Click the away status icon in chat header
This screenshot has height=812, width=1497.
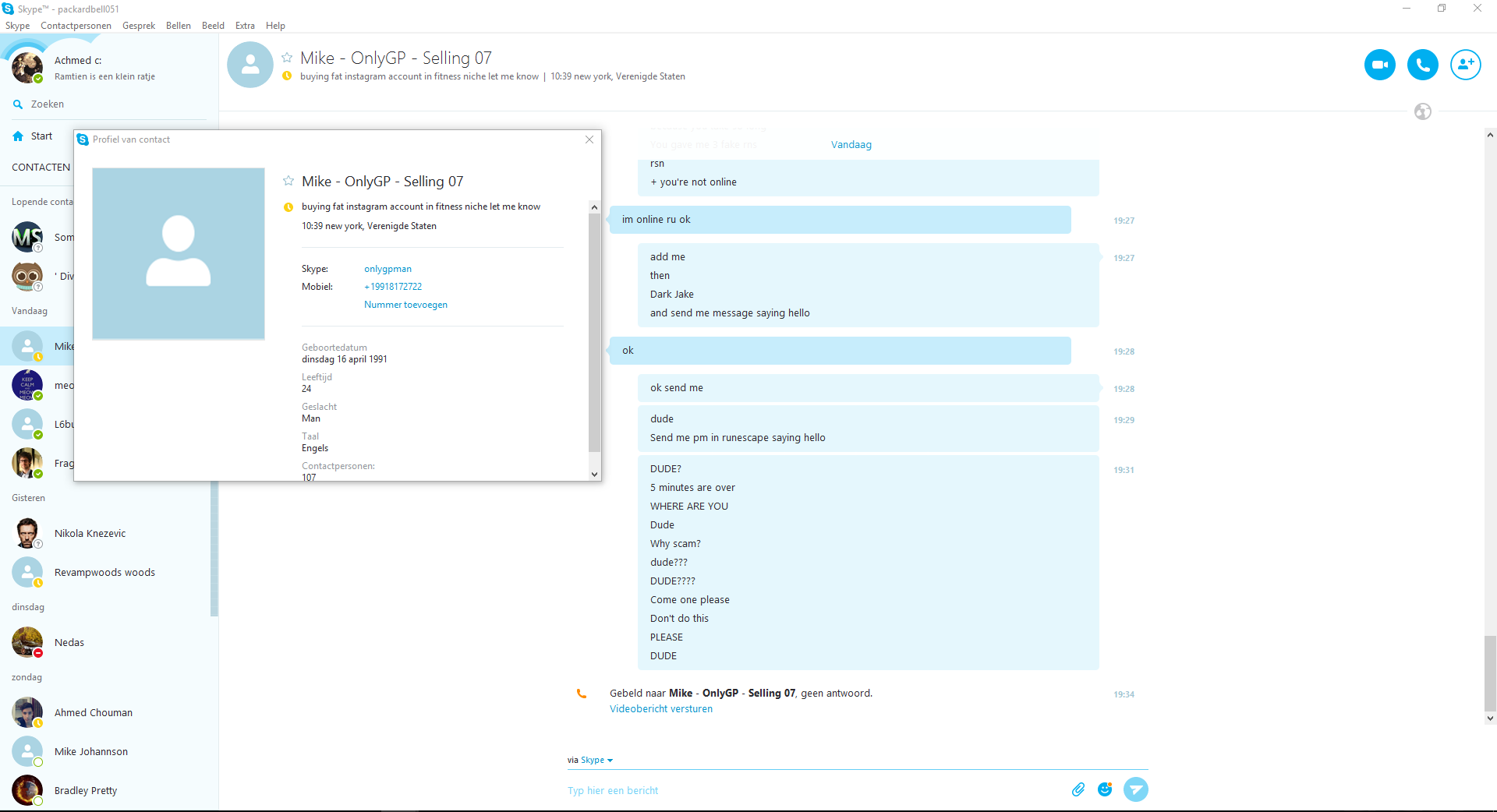coord(287,76)
